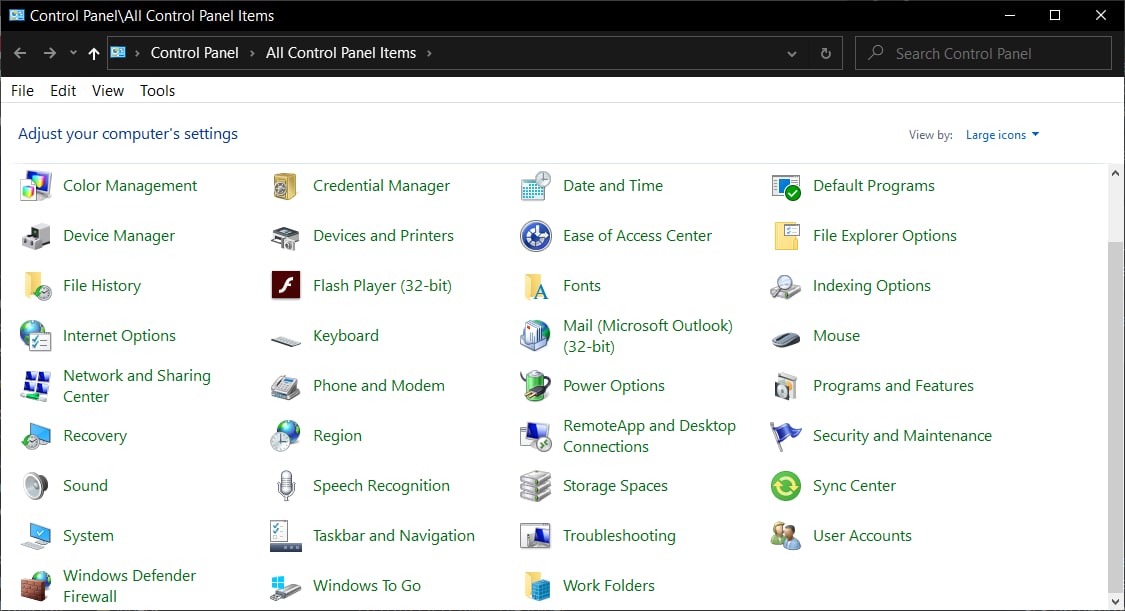Screen dimensions: 1125x611
Task: Open the Security and Maintenance flag icon
Action: 786,436
